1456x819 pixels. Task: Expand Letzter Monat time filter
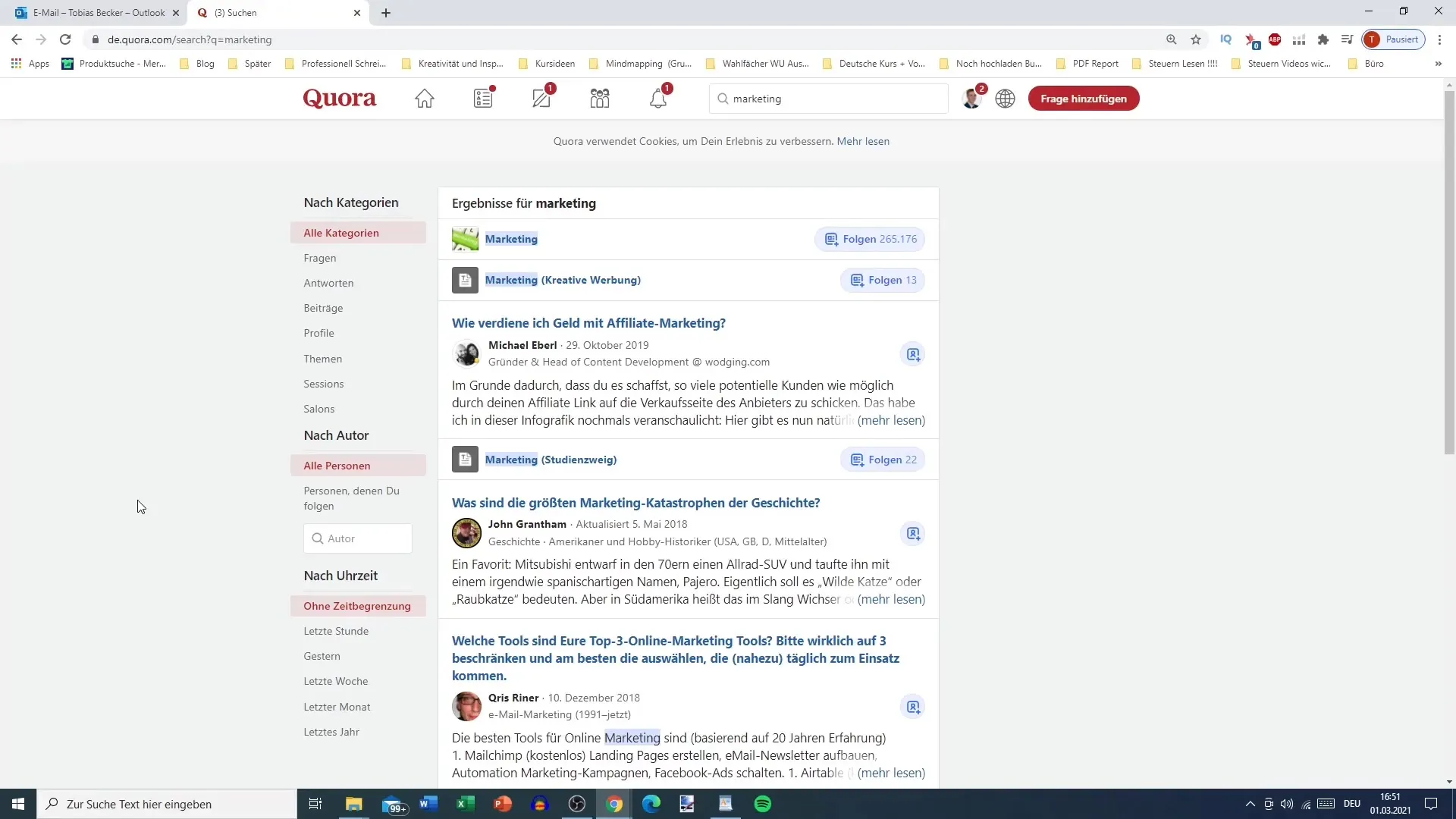338,706
